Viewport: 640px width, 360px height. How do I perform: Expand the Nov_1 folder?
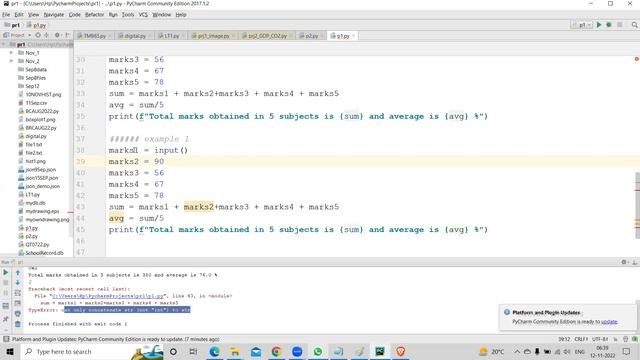(x=11, y=53)
